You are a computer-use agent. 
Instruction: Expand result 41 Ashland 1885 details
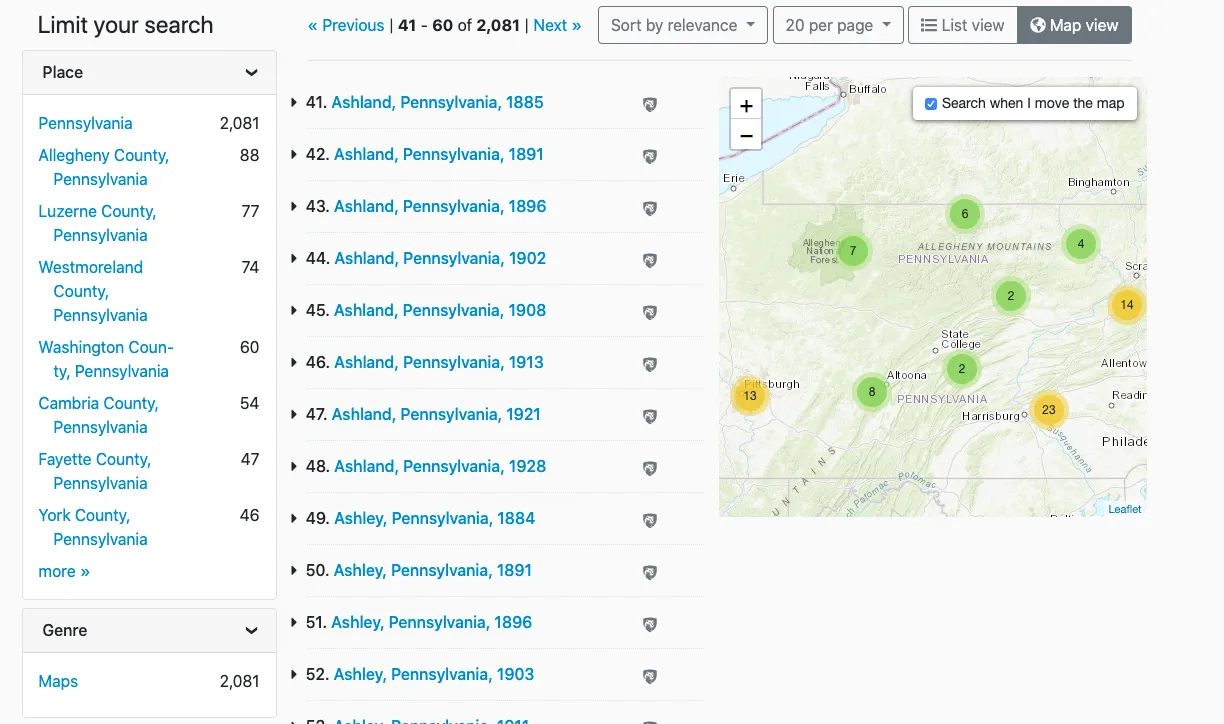(294, 102)
